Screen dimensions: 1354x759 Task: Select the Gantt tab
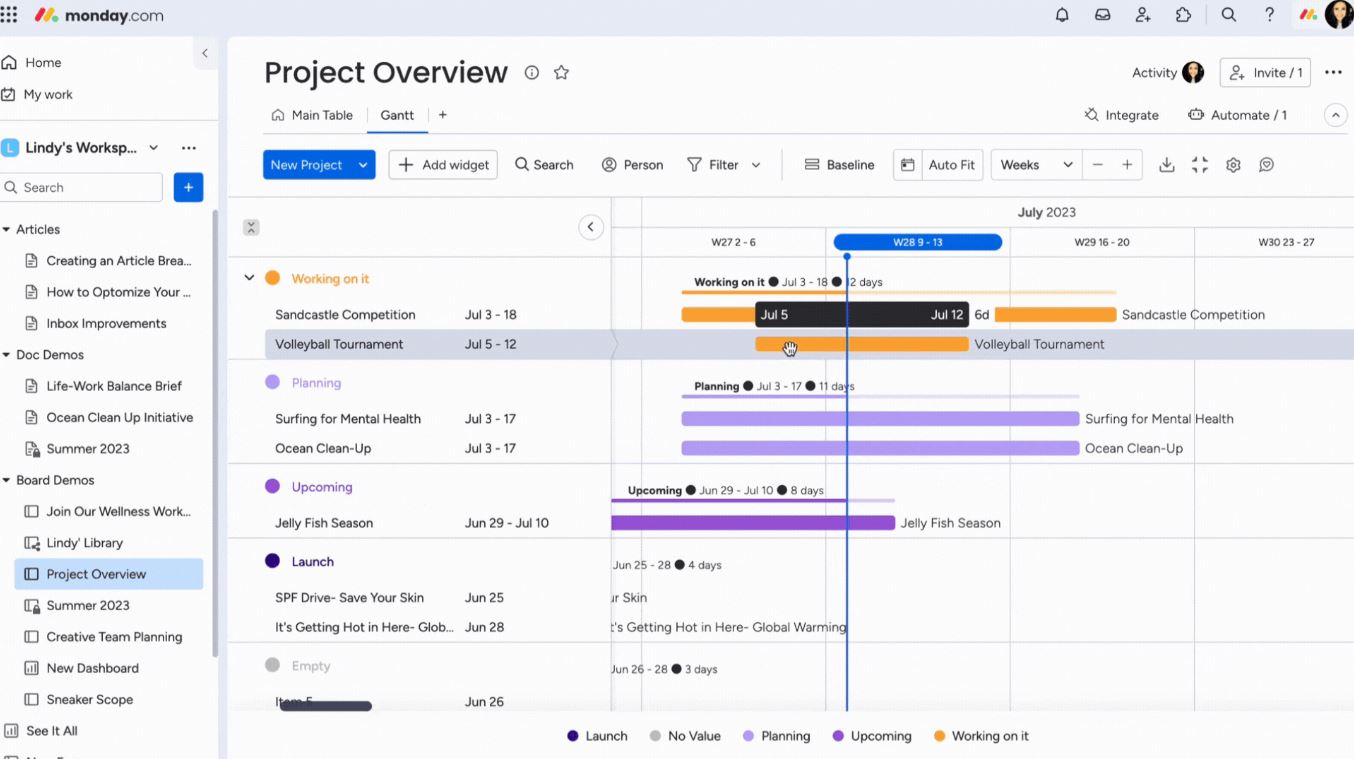(397, 115)
